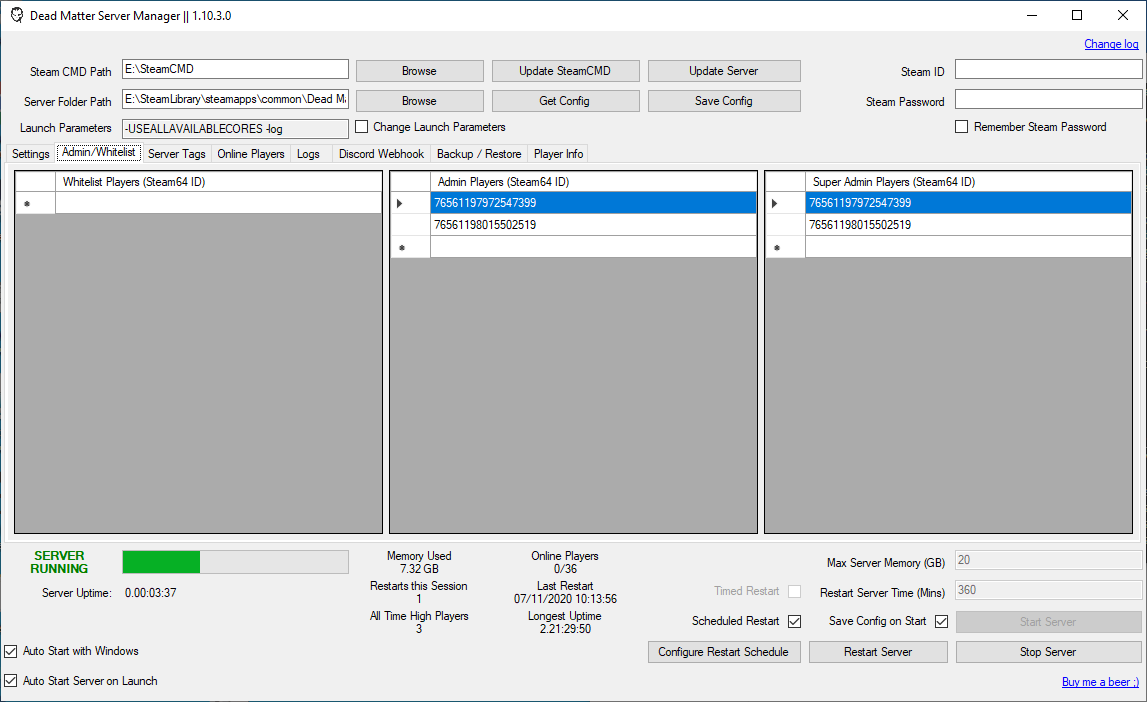1147x702 pixels.
Task: Uncheck Auto Start with Windows
Action: click(x=10, y=651)
